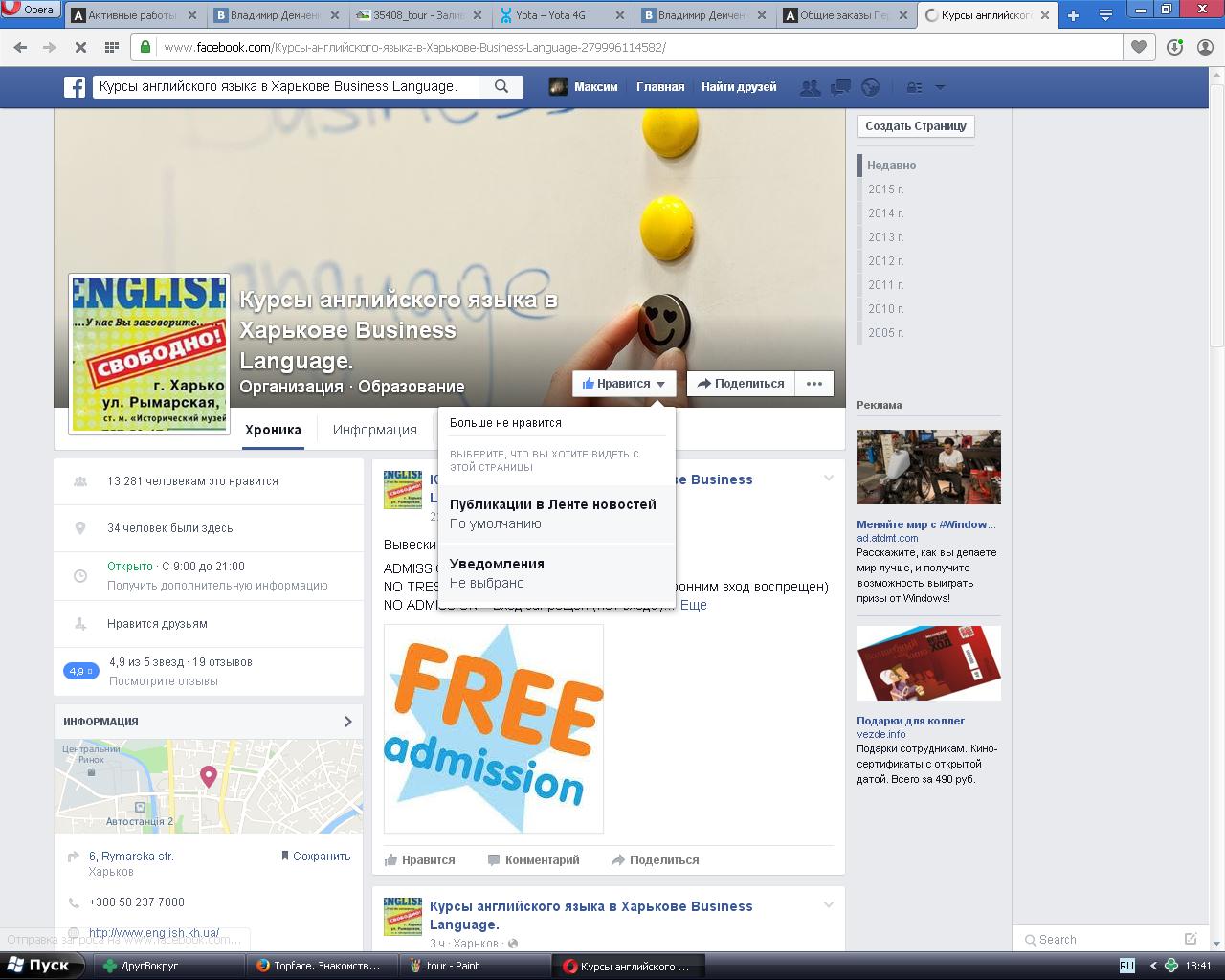
Task: Open the second post's options chevron
Action: pyautogui.click(x=829, y=904)
